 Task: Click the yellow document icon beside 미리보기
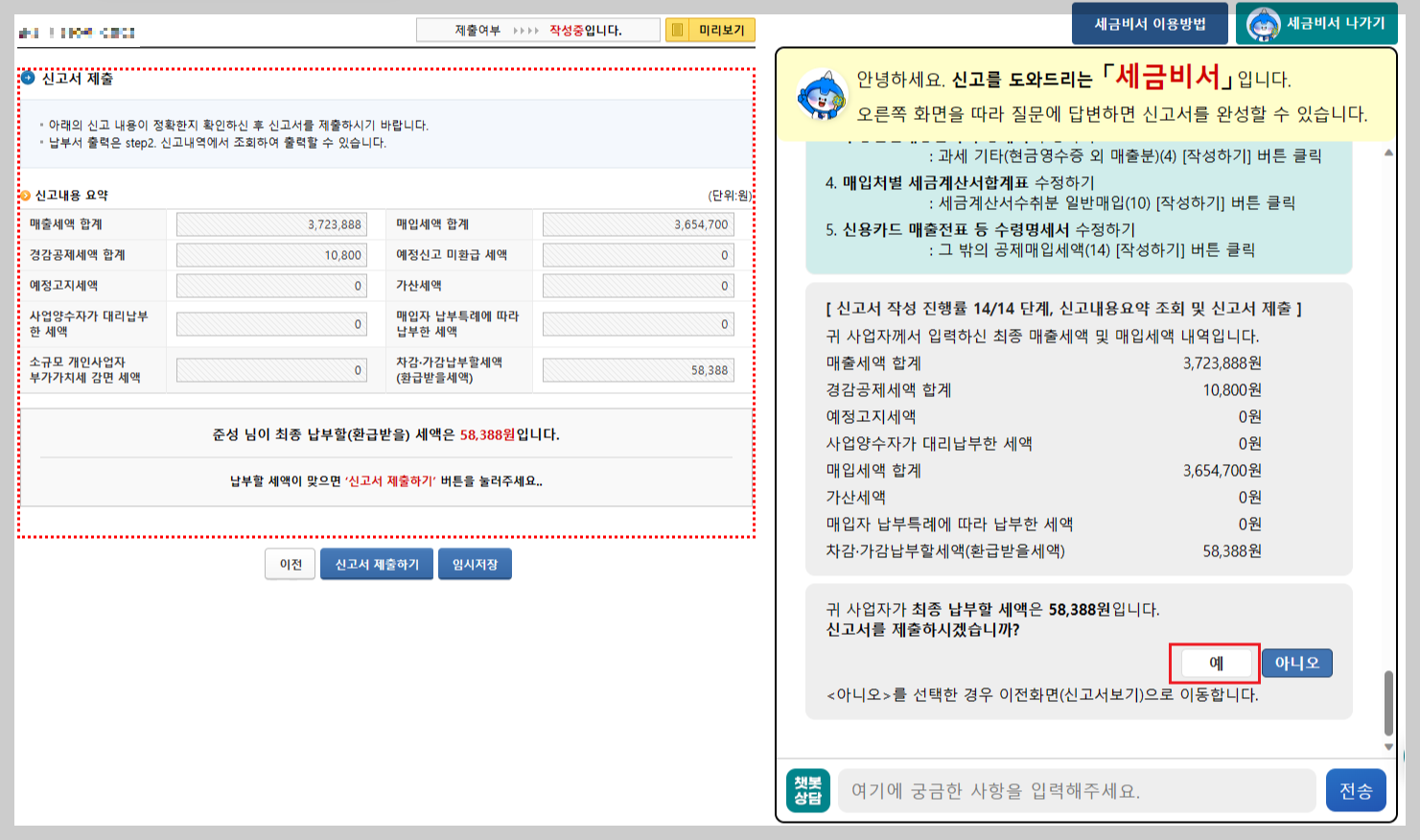coord(678,31)
